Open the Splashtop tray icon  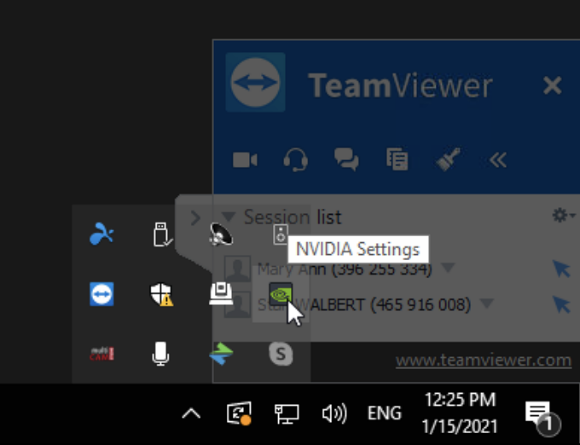tap(102, 234)
